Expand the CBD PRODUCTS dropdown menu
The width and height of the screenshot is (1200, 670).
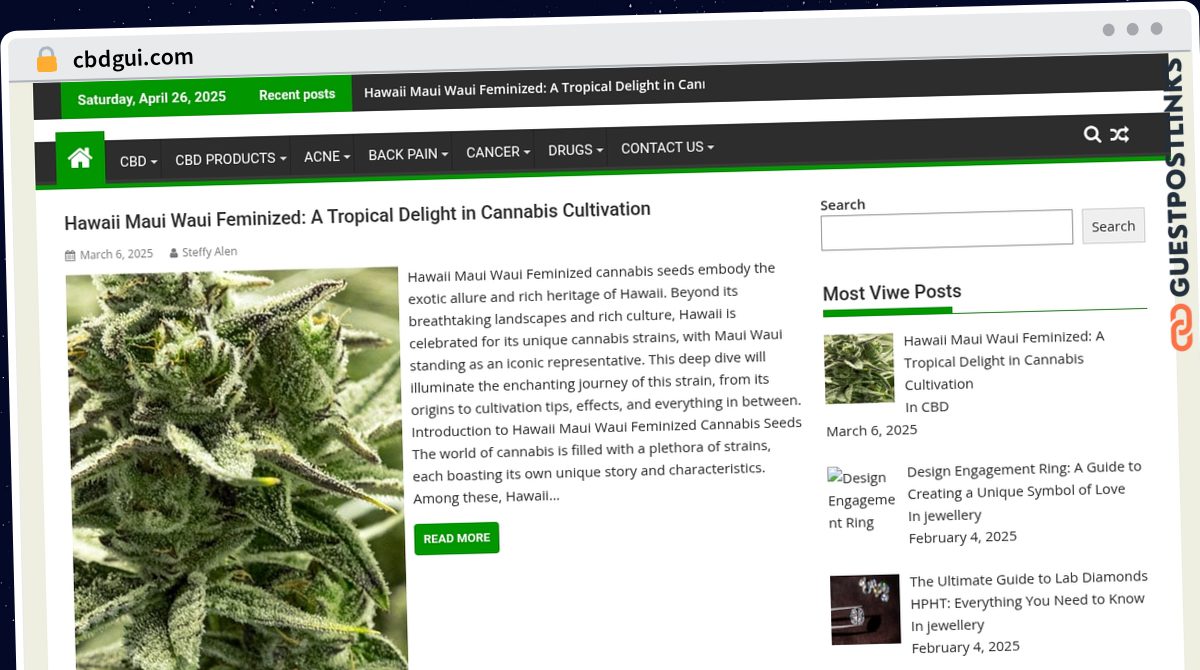click(230, 159)
